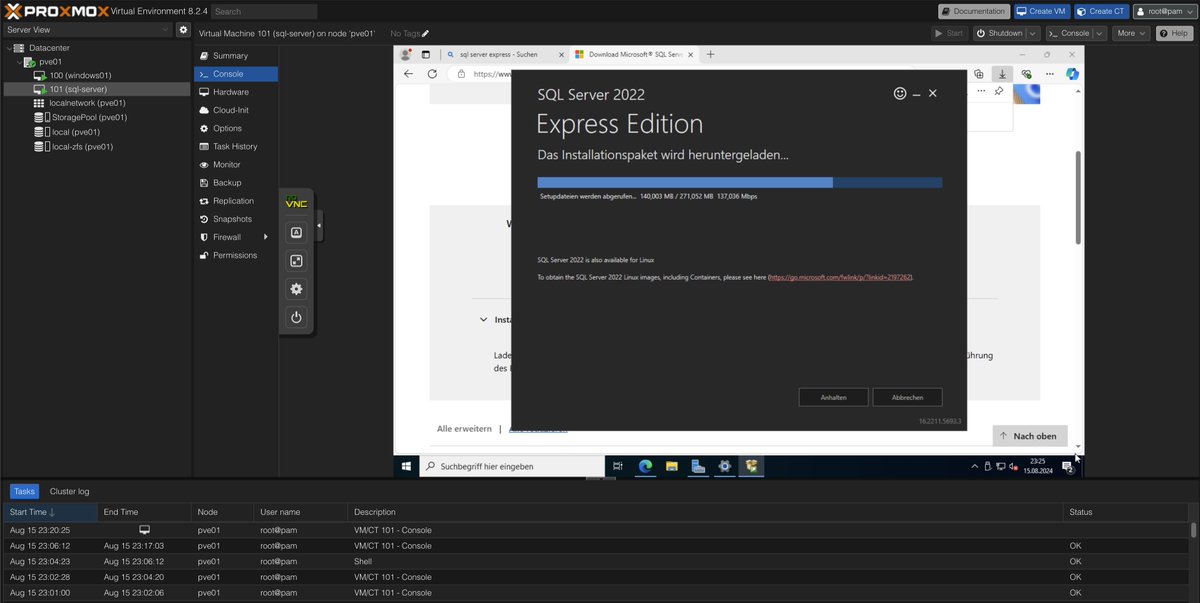Click the feedback smiley in SQL Server installer
The width and height of the screenshot is (1200, 603).
[x=900, y=93]
